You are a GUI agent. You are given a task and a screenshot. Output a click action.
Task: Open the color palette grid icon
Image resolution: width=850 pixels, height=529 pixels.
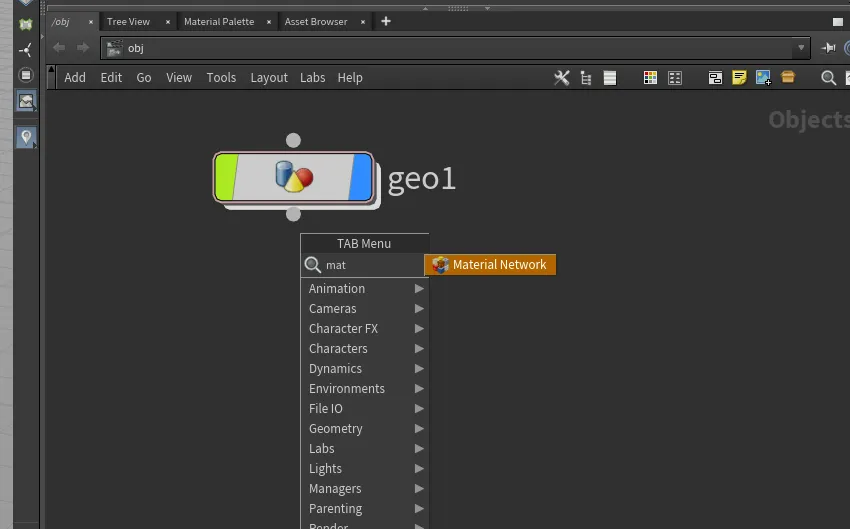pos(650,78)
